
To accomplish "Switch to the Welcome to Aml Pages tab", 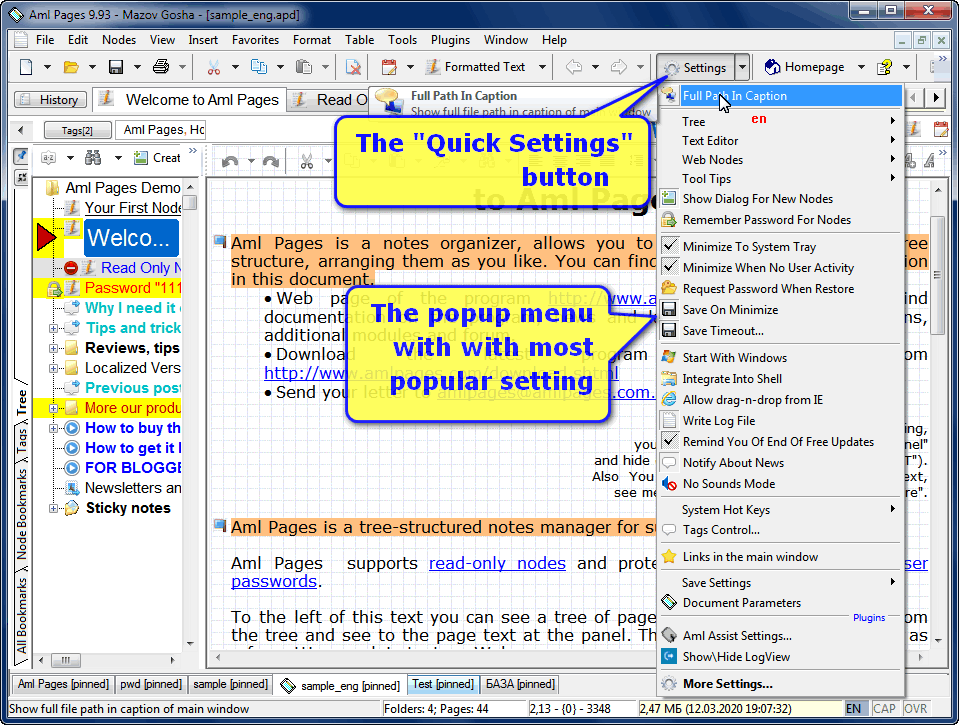I will (190, 100).
